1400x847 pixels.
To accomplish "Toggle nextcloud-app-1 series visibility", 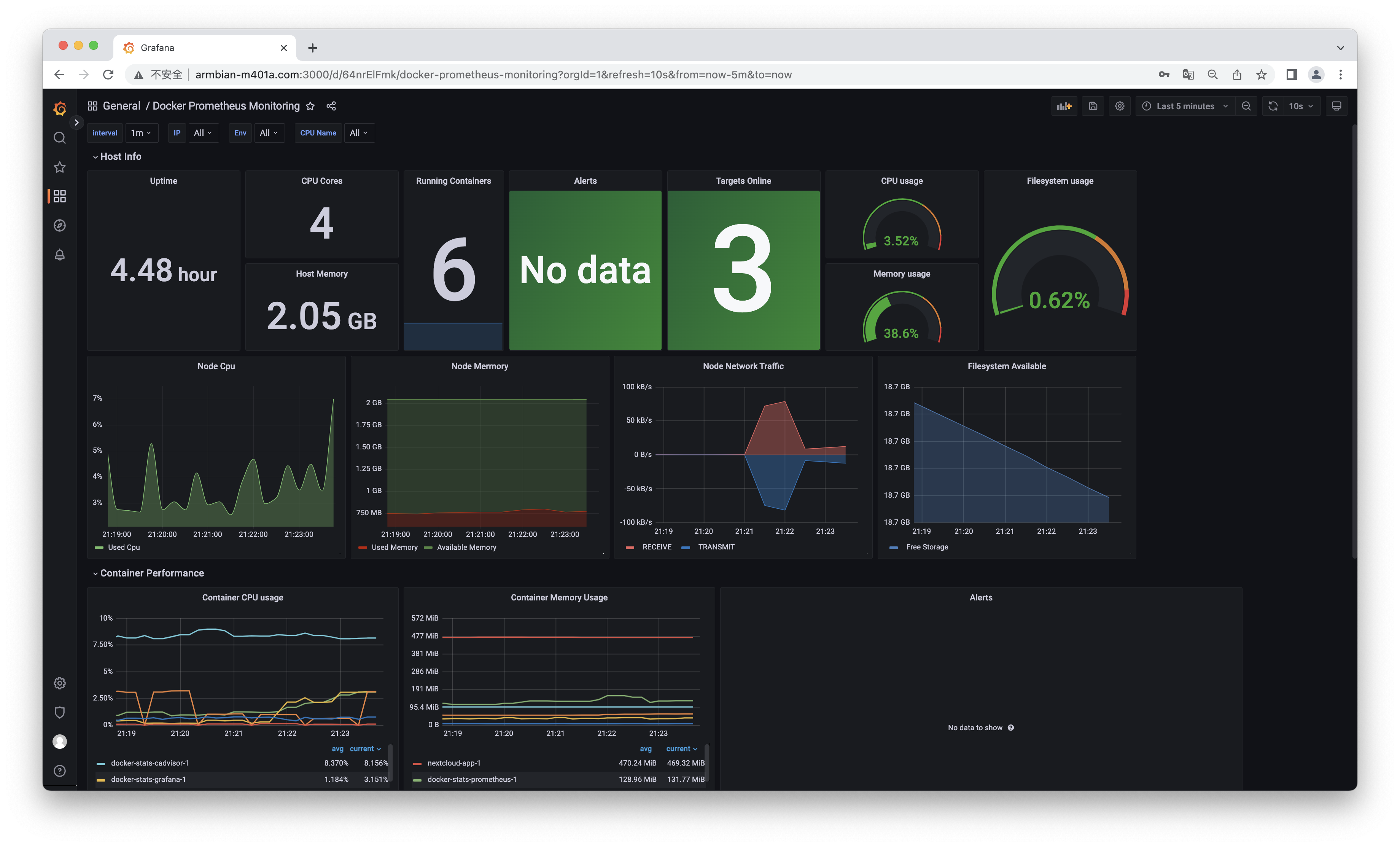I will click(453, 763).
